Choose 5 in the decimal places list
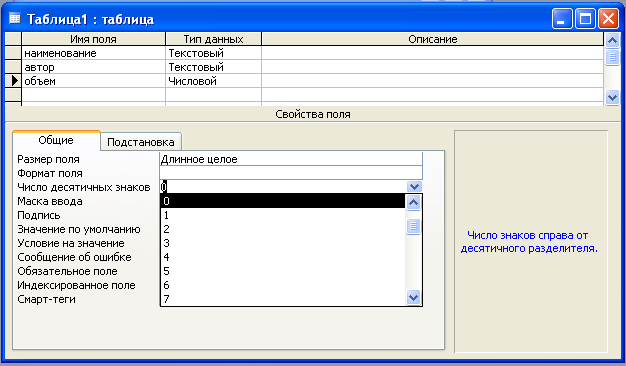Image resolution: width=626 pixels, height=366 pixels. pyautogui.click(x=283, y=271)
